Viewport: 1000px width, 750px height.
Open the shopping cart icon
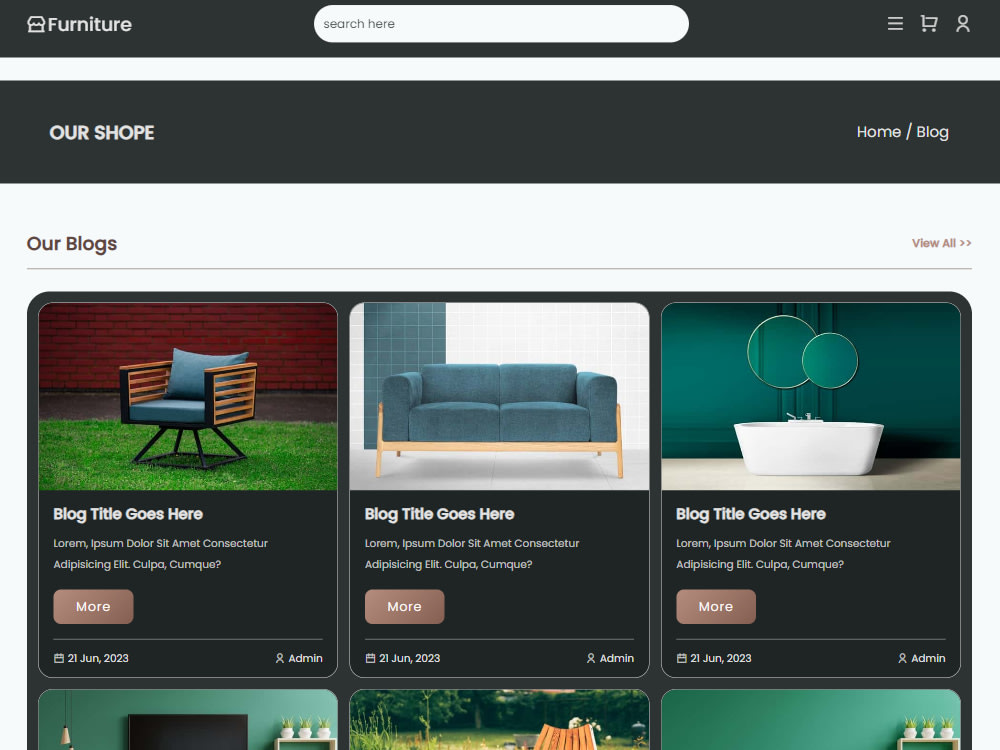pos(929,24)
